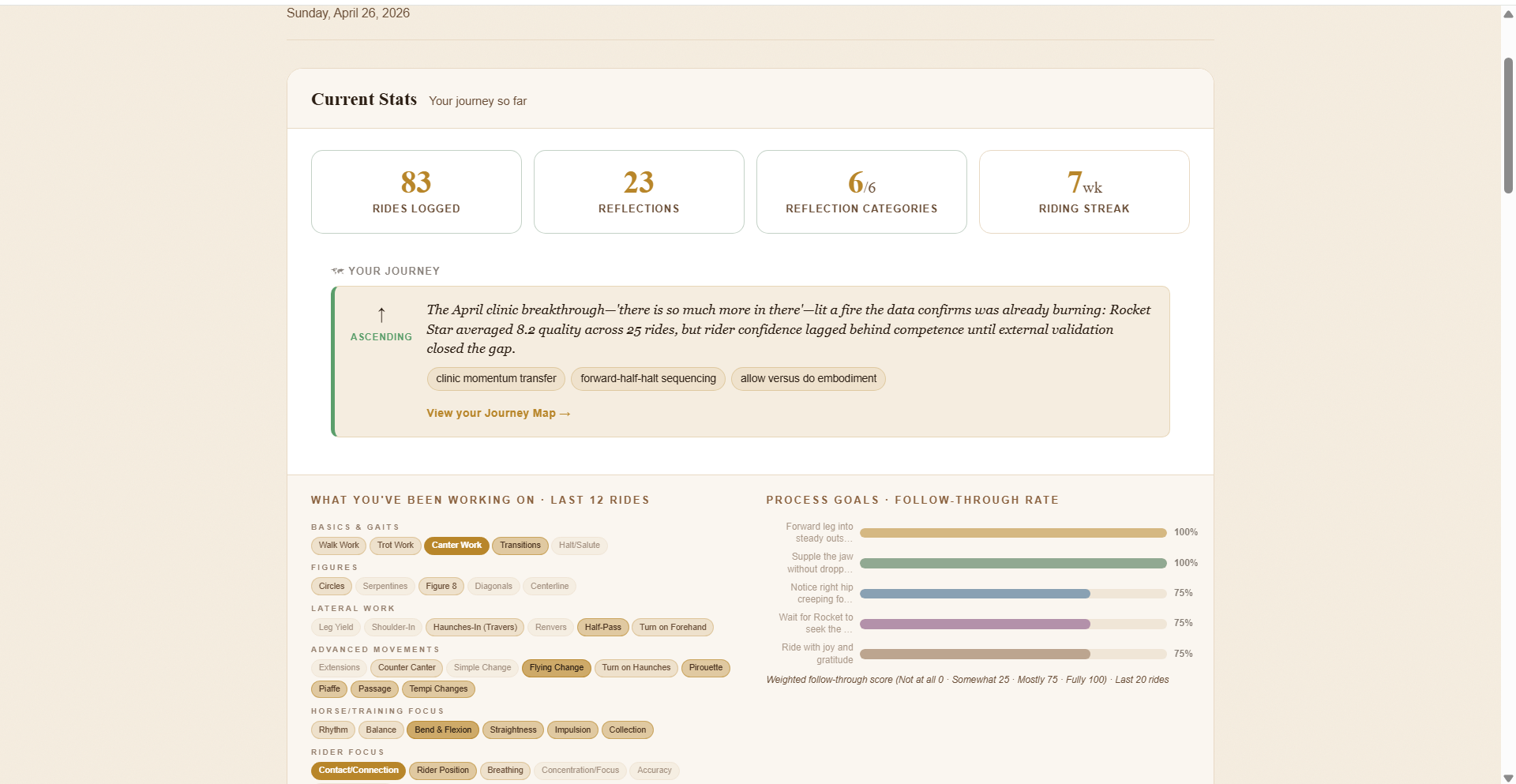Click the Straightness chip
The height and width of the screenshot is (784, 1516).
(x=513, y=730)
